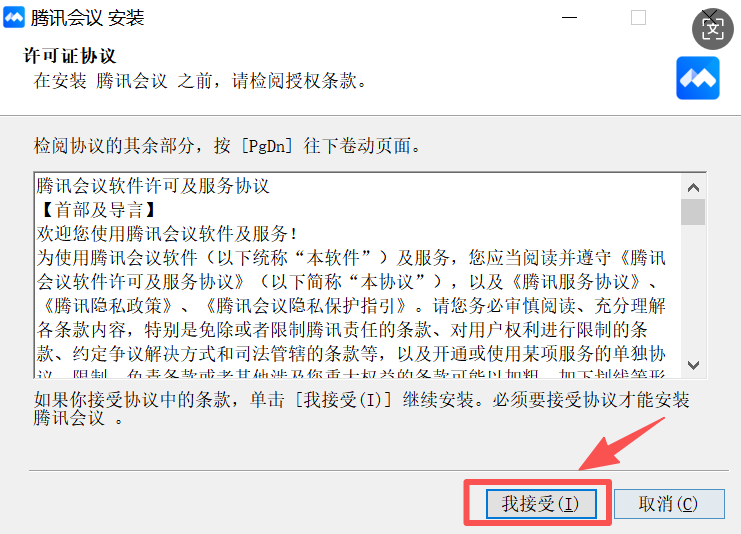Screen dimensions: 741x534
Task: Click inside the license agreement text box
Action: click(357, 276)
